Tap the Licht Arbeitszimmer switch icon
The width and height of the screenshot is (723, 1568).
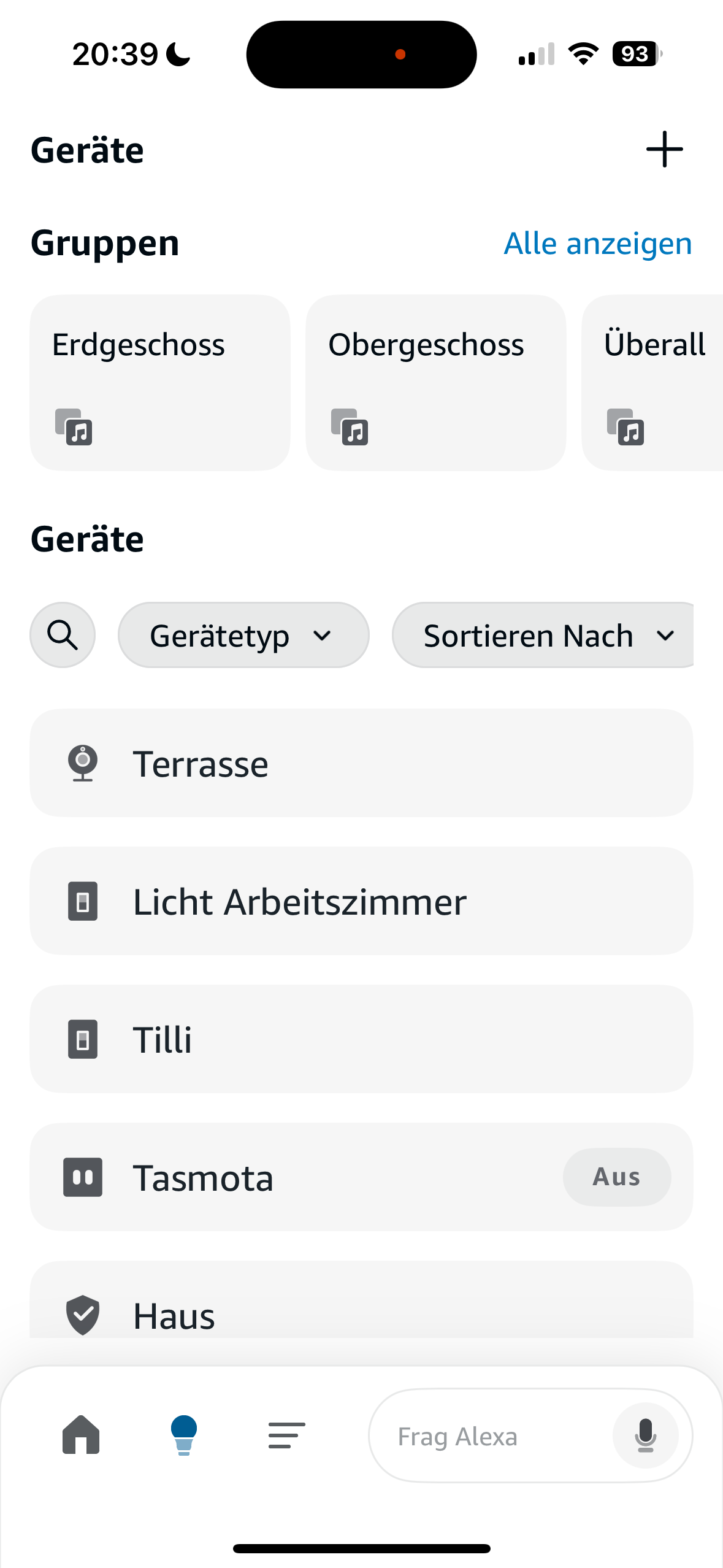[x=83, y=901]
